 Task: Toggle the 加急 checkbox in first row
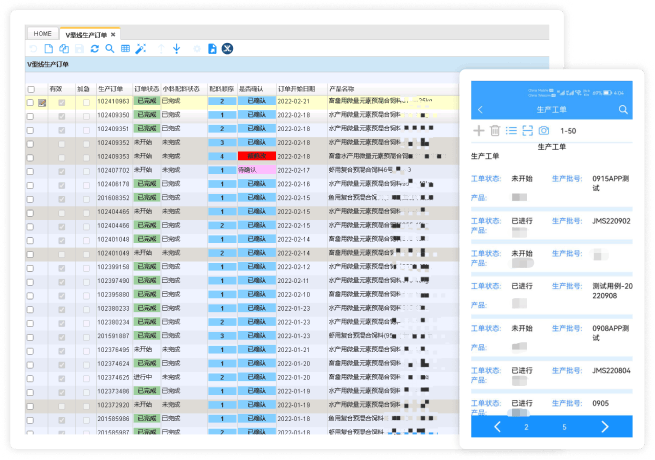(x=84, y=101)
